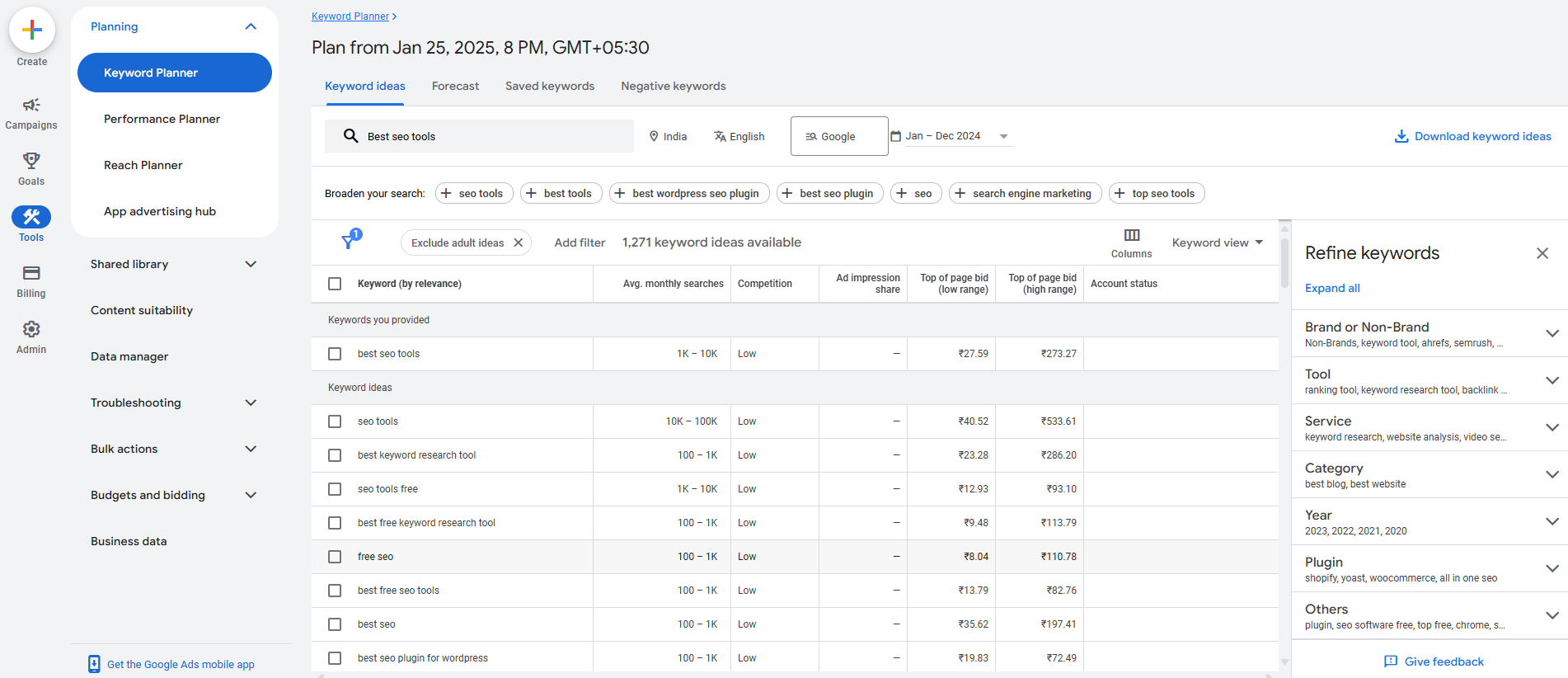The width and height of the screenshot is (1568, 678).
Task: Open the Jan – Dec 2024 date dropdown
Action: point(958,136)
